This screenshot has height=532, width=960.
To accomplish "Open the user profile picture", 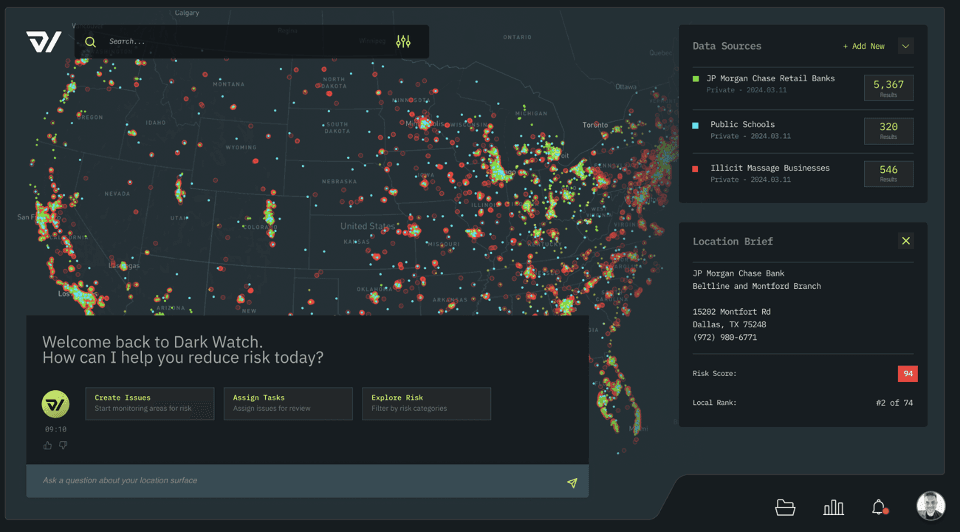I will pos(931,506).
